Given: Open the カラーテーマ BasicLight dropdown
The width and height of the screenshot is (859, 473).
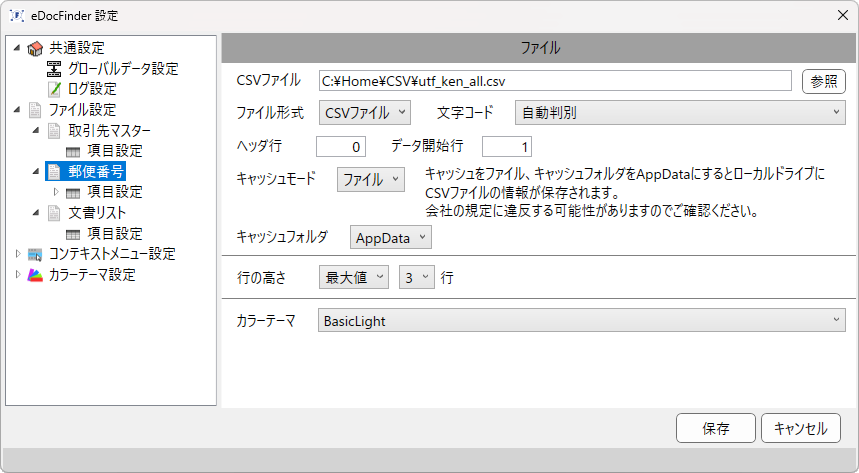Looking at the screenshot, I should 581,320.
